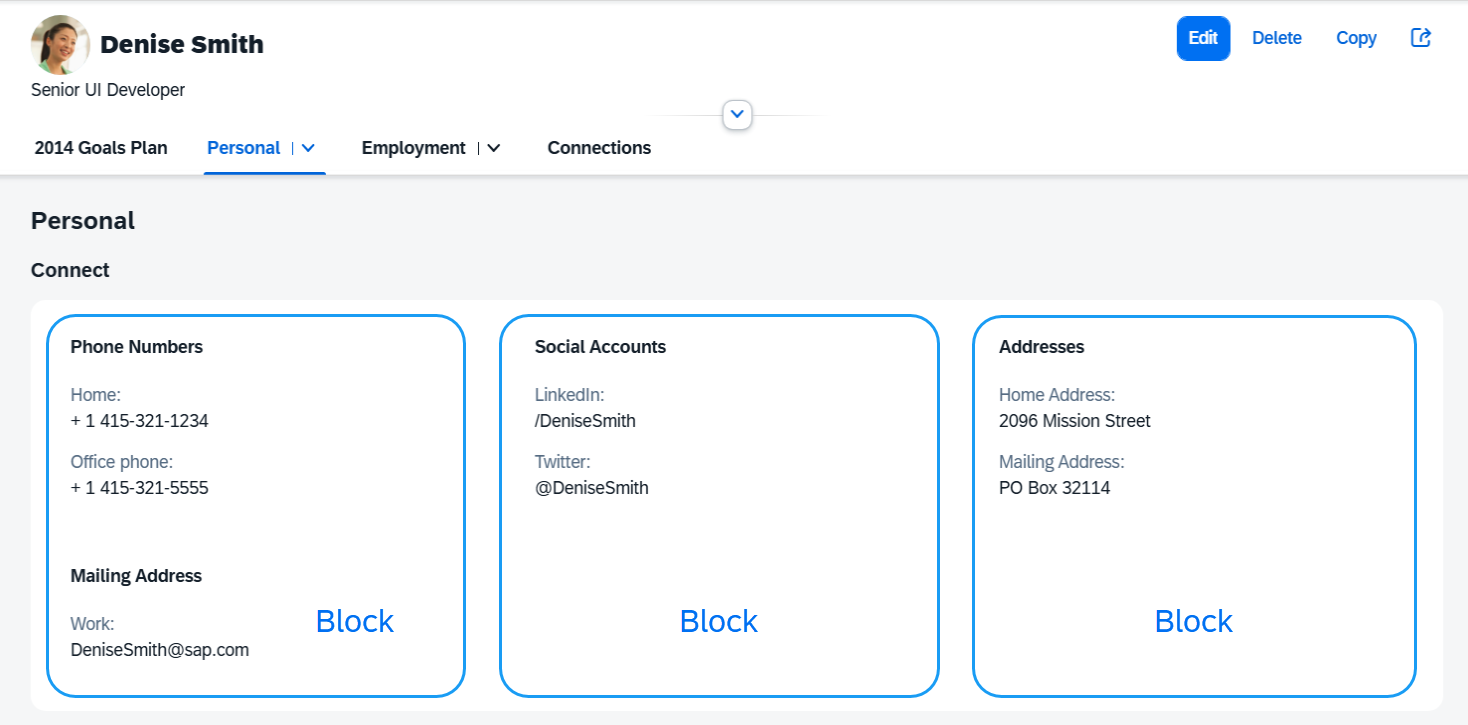Click the DeniseSmith@sap.com email
Viewport: 1468px width, 725px height.
click(x=160, y=650)
